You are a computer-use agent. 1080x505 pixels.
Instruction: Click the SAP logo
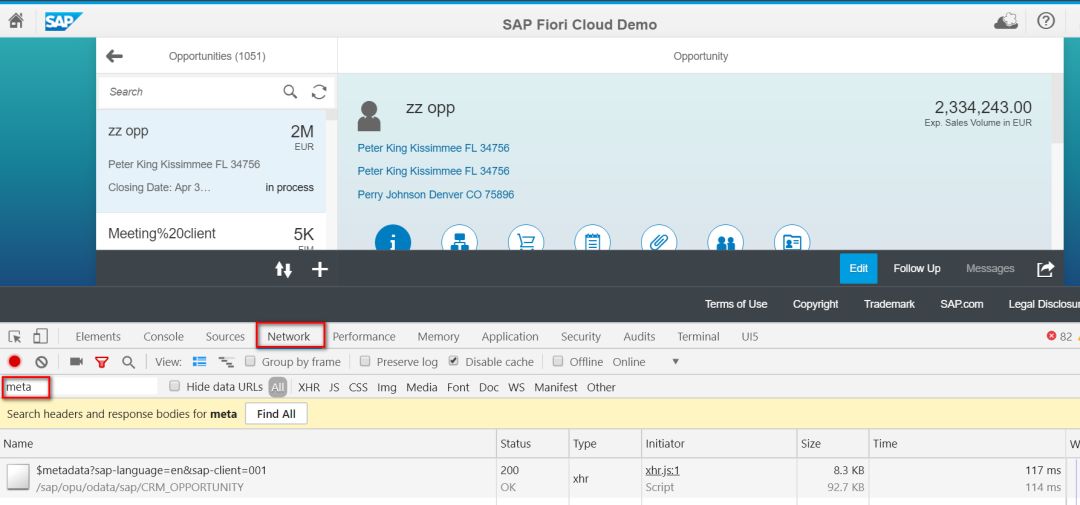click(x=63, y=21)
